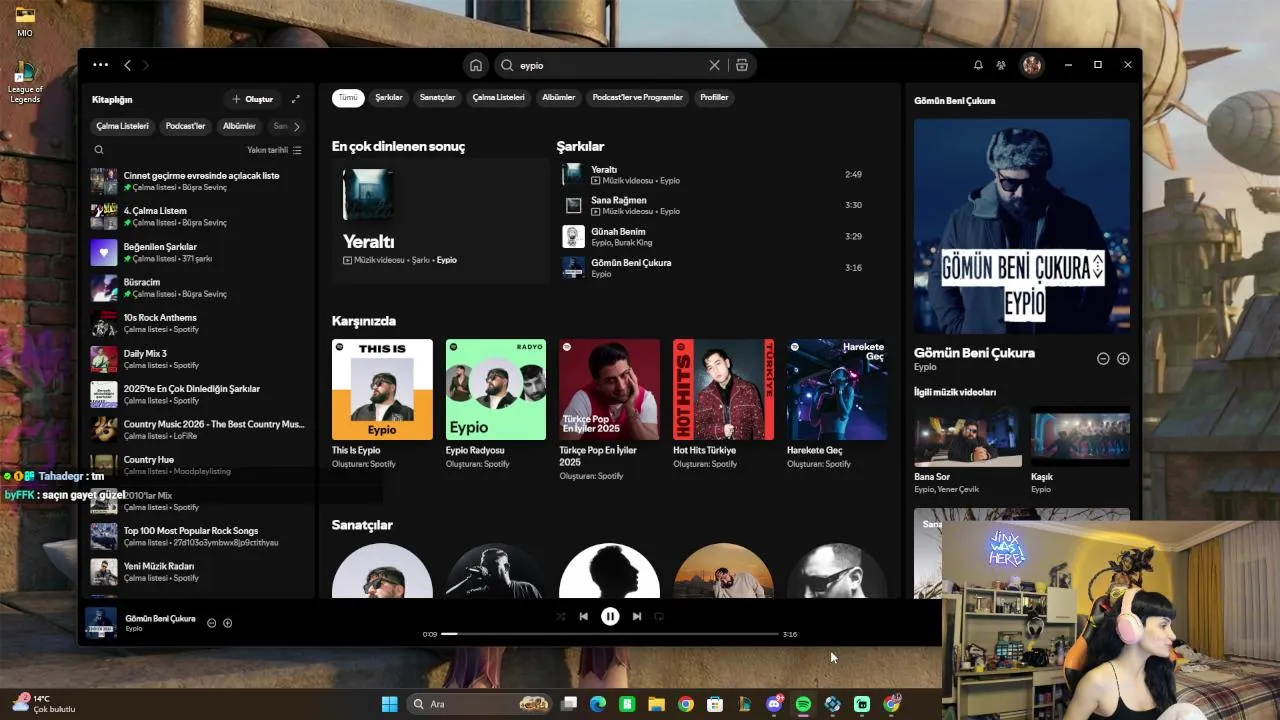Open the three-dots Spotify menu
This screenshot has width=1280, height=720.
(100, 65)
